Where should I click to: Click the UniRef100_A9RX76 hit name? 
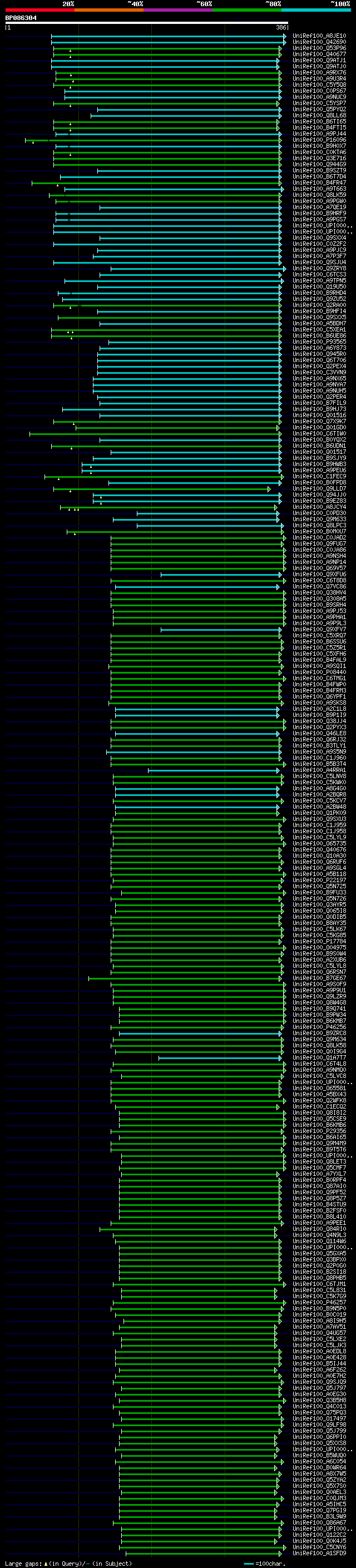click(319, 72)
